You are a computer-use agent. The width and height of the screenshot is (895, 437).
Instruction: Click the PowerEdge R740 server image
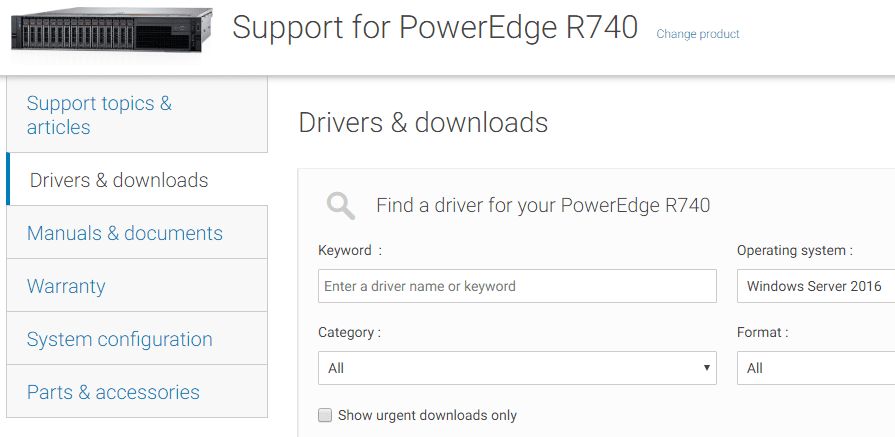click(x=112, y=28)
